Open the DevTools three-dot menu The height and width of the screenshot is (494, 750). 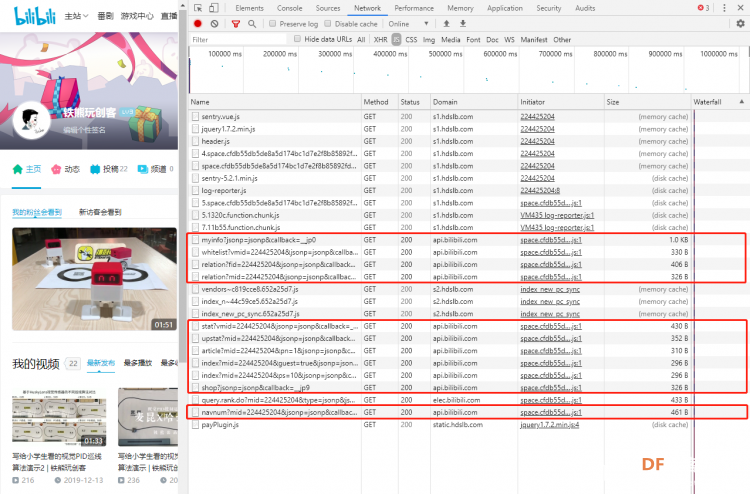click(724, 8)
